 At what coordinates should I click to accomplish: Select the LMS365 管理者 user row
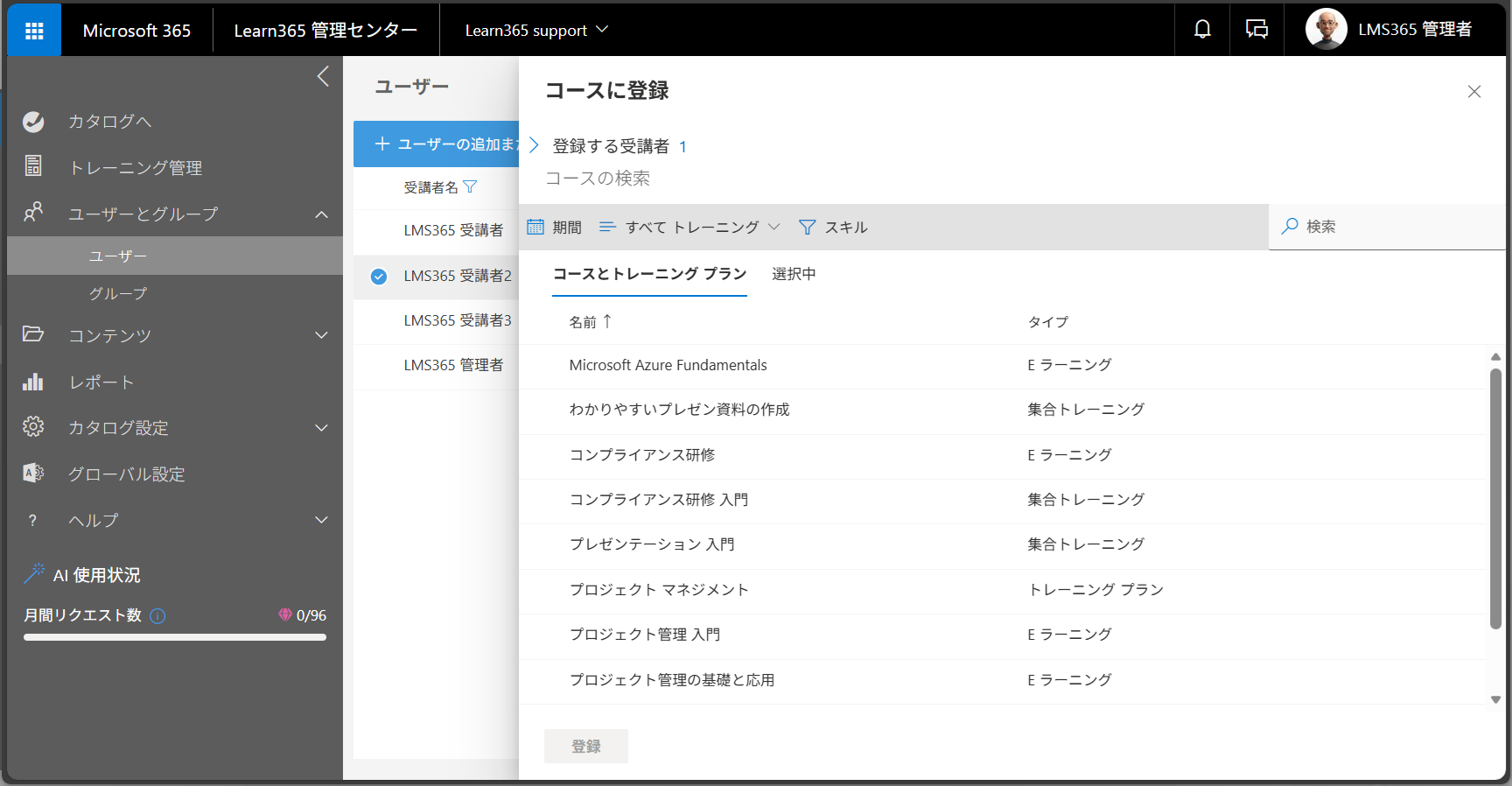tap(437, 366)
